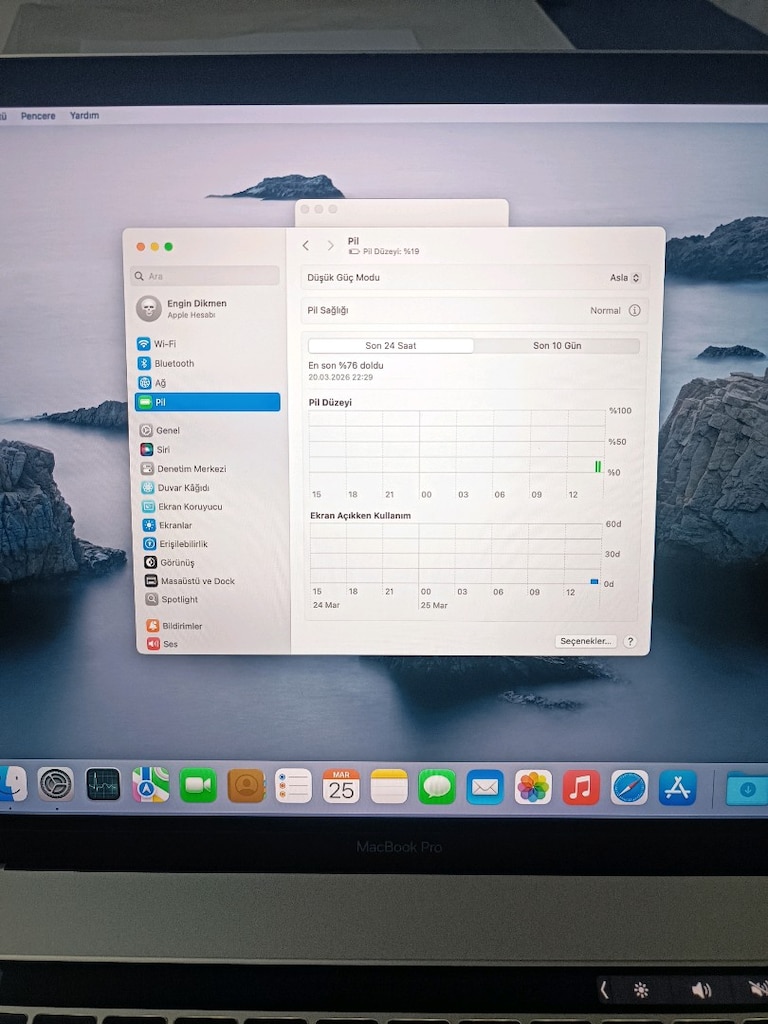Open Maps from the Dock

pos(151,784)
